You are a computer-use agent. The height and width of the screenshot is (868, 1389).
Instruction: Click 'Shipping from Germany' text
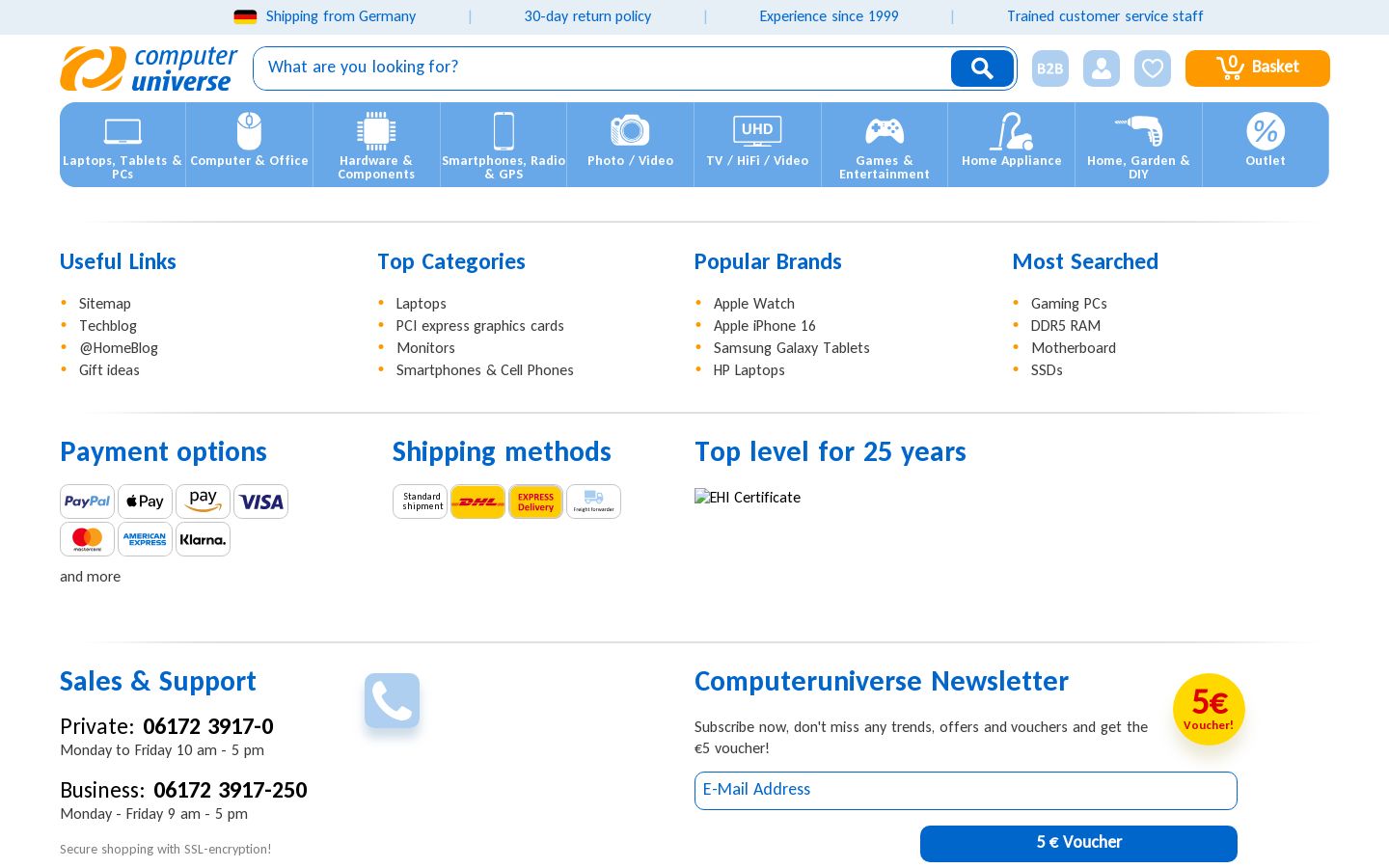(x=340, y=16)
